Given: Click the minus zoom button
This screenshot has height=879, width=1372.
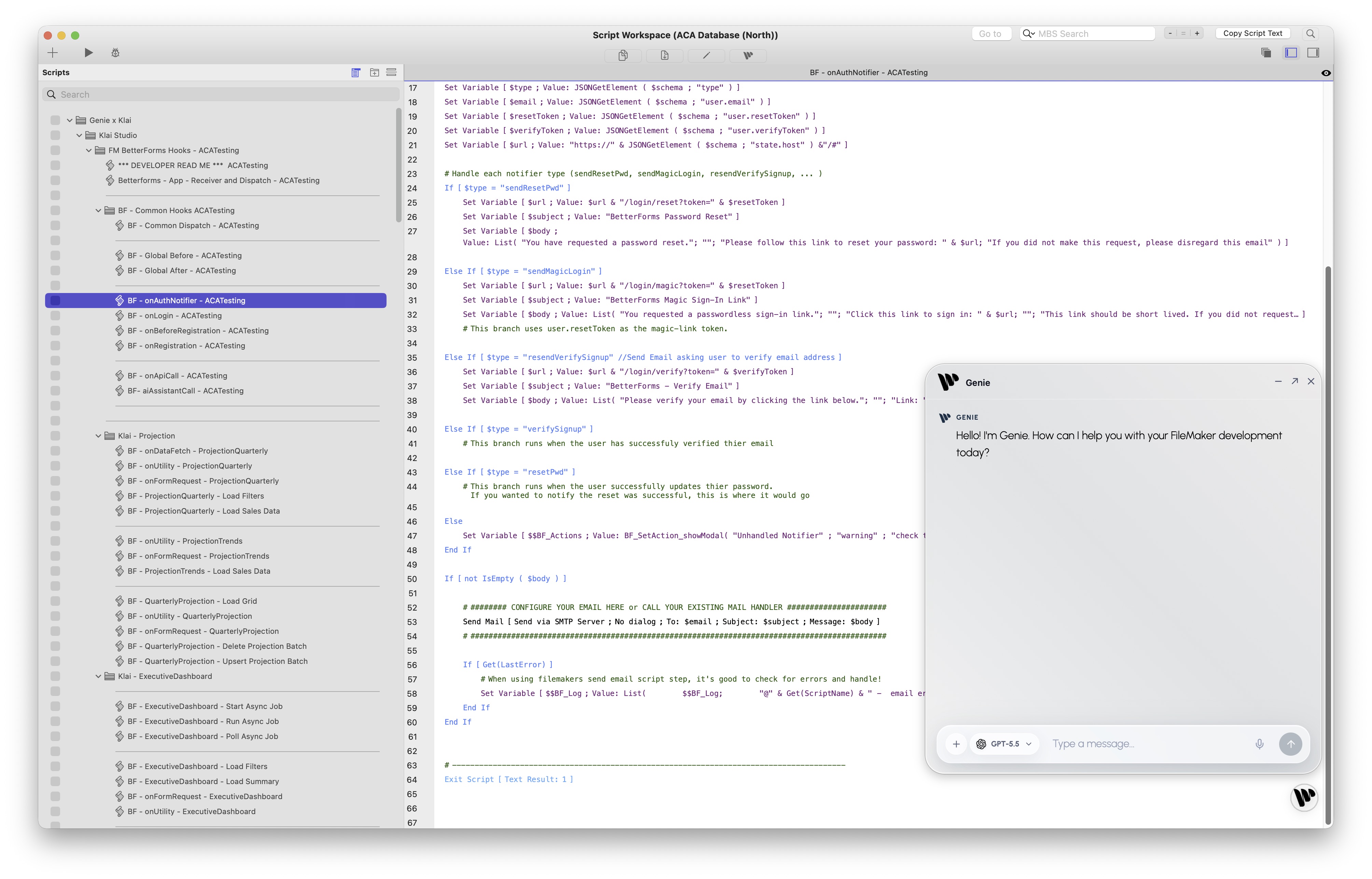Looking at the screenshot, I should [1171, 34].
